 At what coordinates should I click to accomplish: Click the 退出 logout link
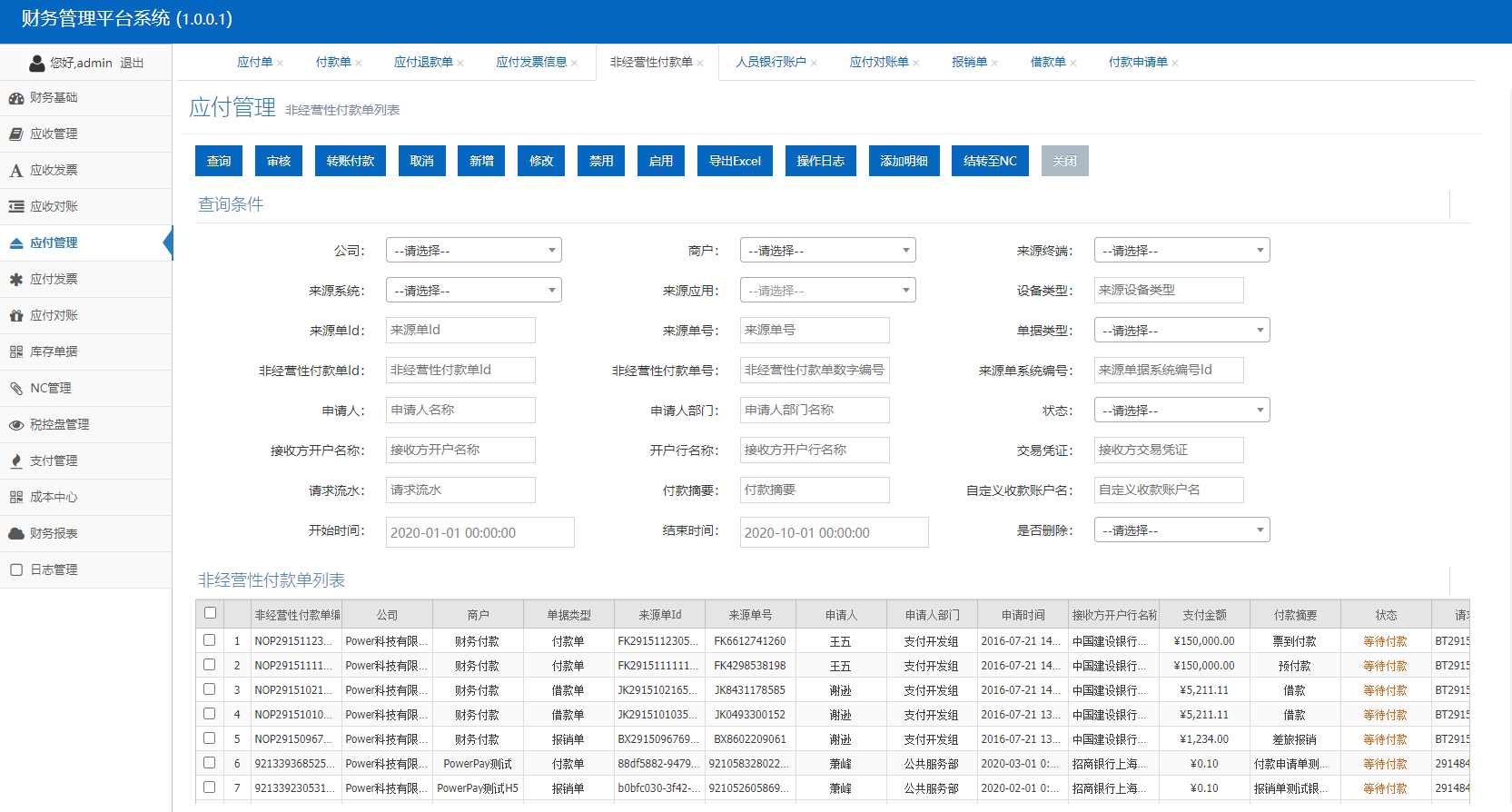(132, 63)
